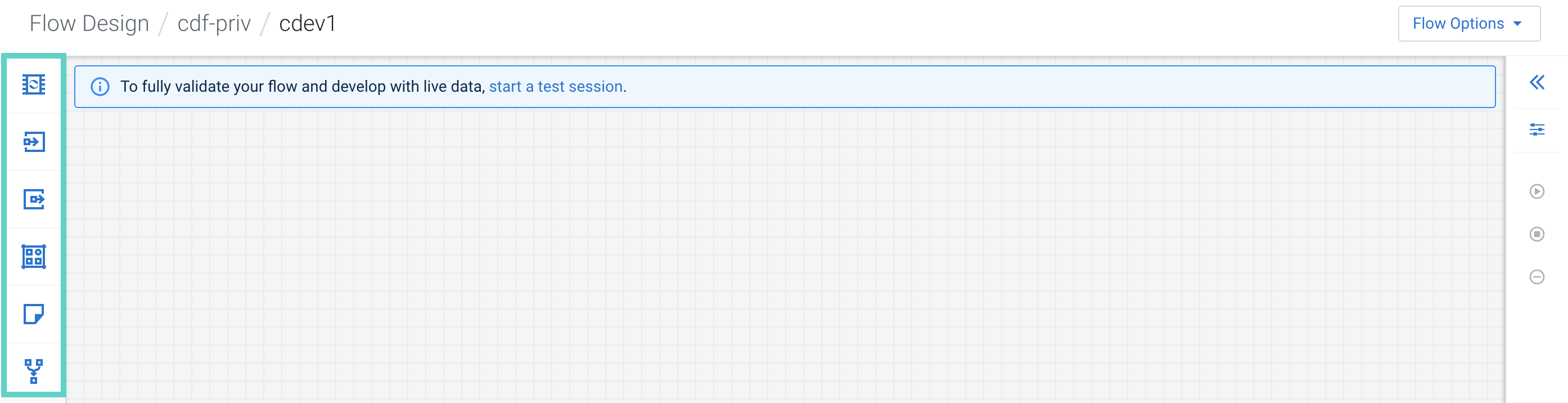
Task: Pick the Input Port icon
Action: click(34, 142)
